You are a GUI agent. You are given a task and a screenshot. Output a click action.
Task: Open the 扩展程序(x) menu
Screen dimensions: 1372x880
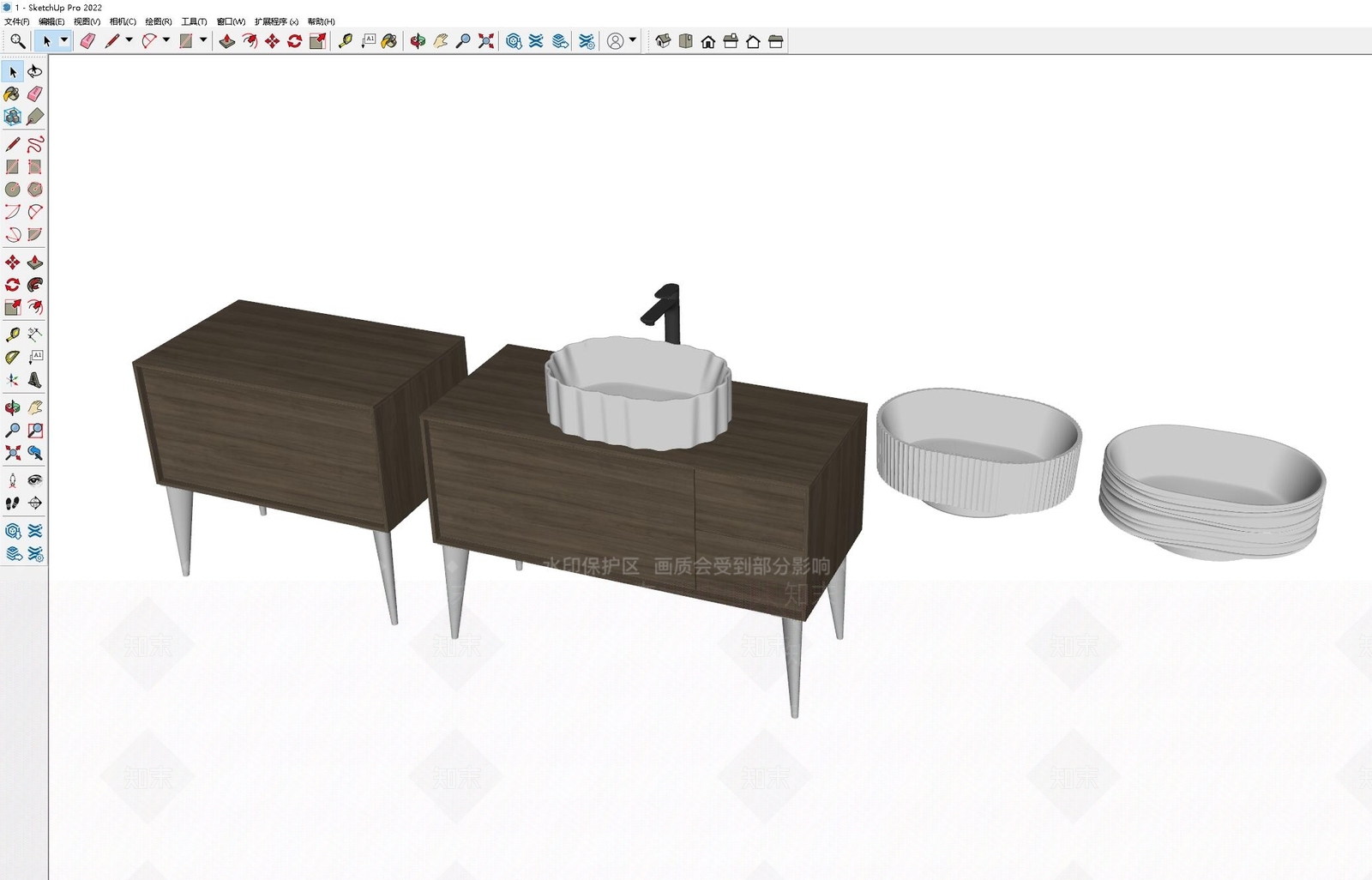276,21
